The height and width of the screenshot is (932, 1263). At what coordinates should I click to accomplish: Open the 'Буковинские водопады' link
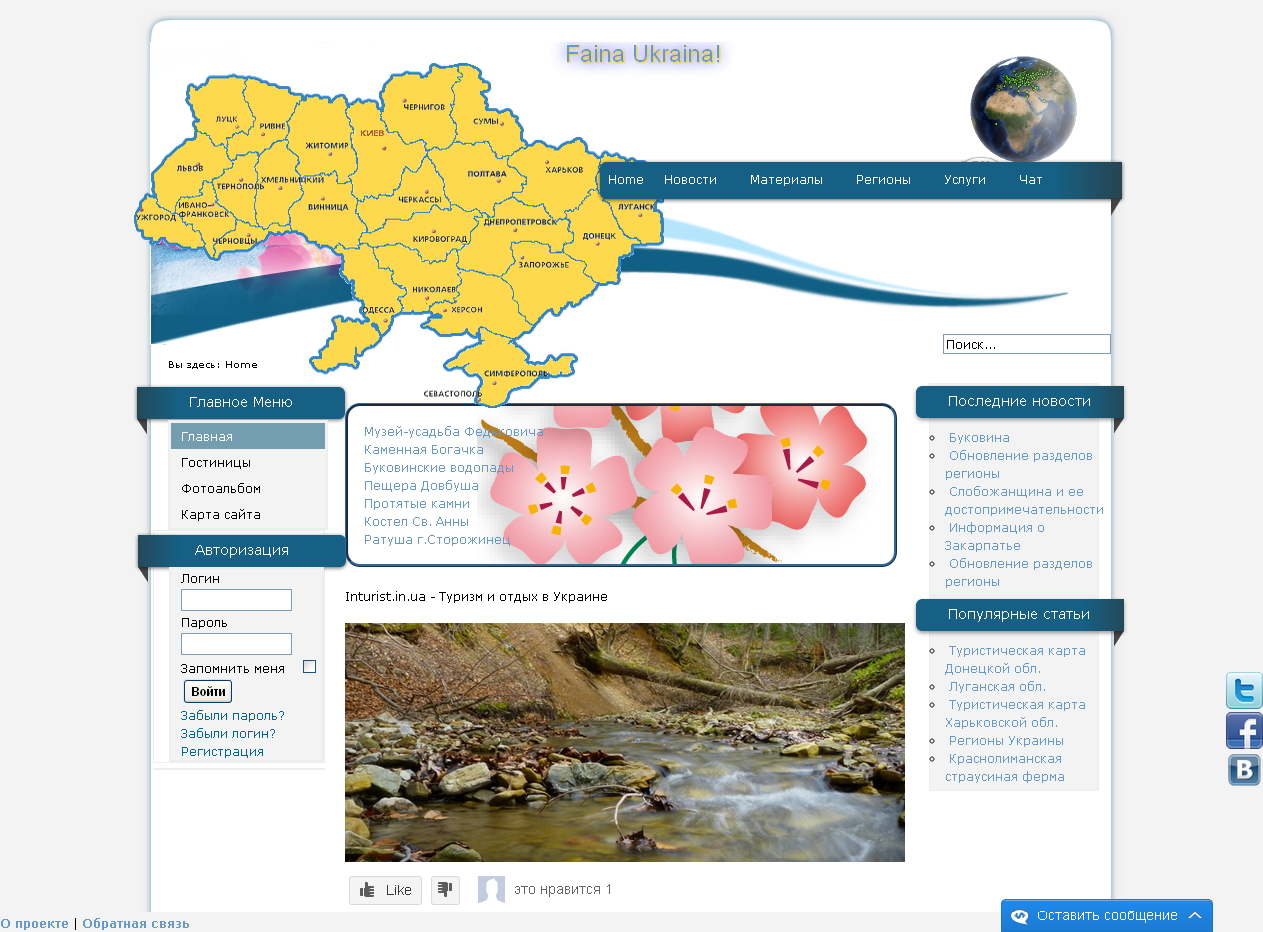click(x=439, y=468)
